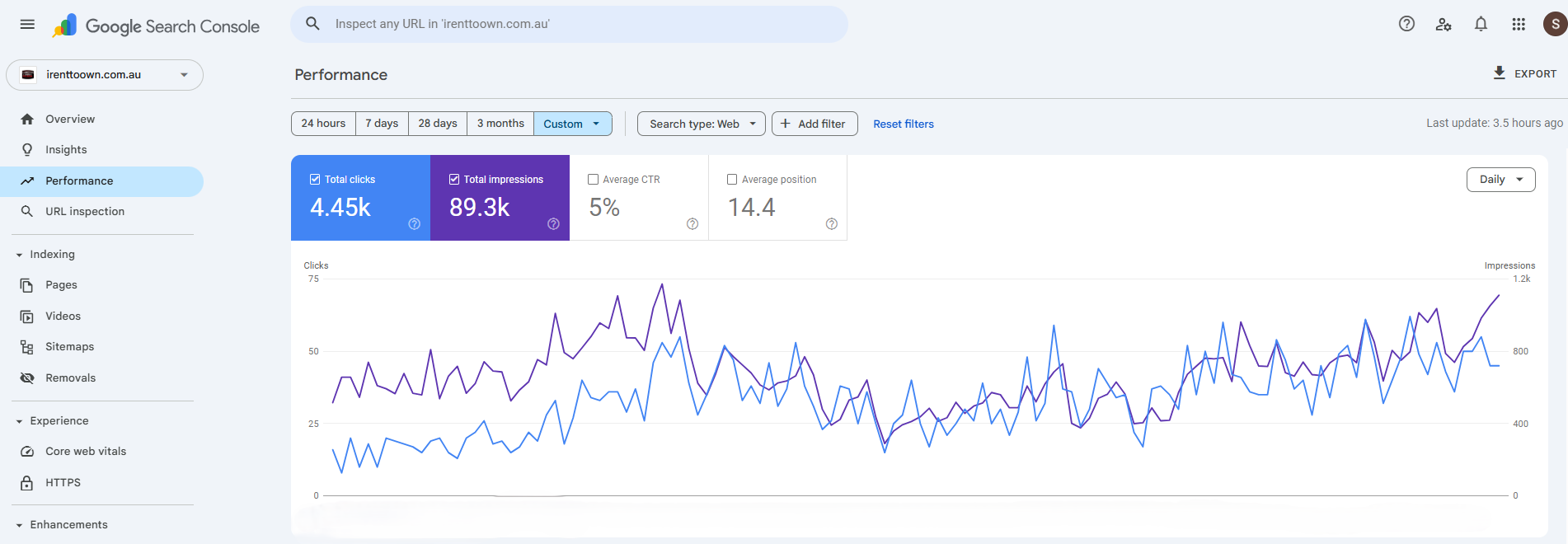Click help icon on Total clicks card
Viewport: 1568px width, 544px height.
[415, 224]
